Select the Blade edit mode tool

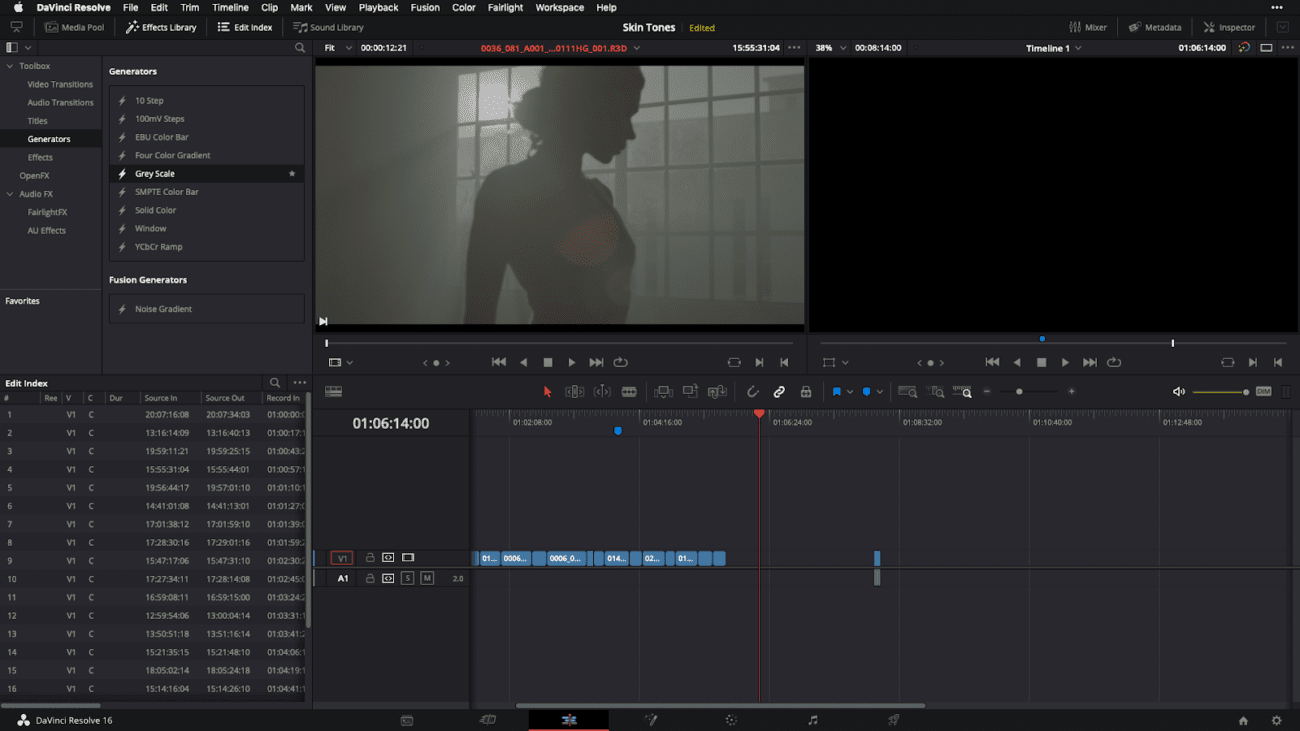pyautogui.click(x=629, y=391)
